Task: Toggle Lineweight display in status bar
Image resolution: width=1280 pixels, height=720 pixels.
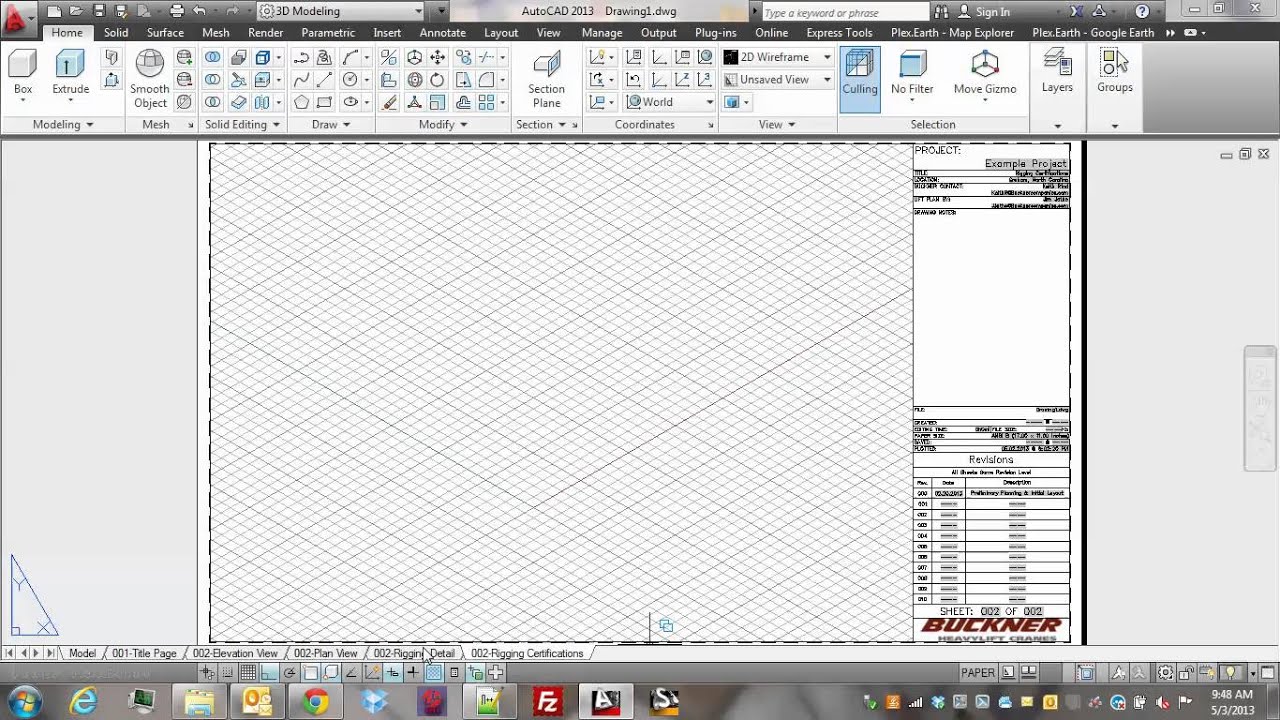Action: click(x=412, y=673)
